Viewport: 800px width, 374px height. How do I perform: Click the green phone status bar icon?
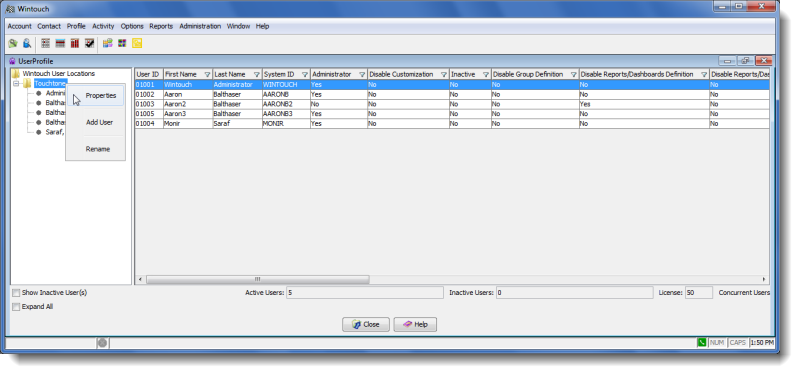[x=702, y=343]
